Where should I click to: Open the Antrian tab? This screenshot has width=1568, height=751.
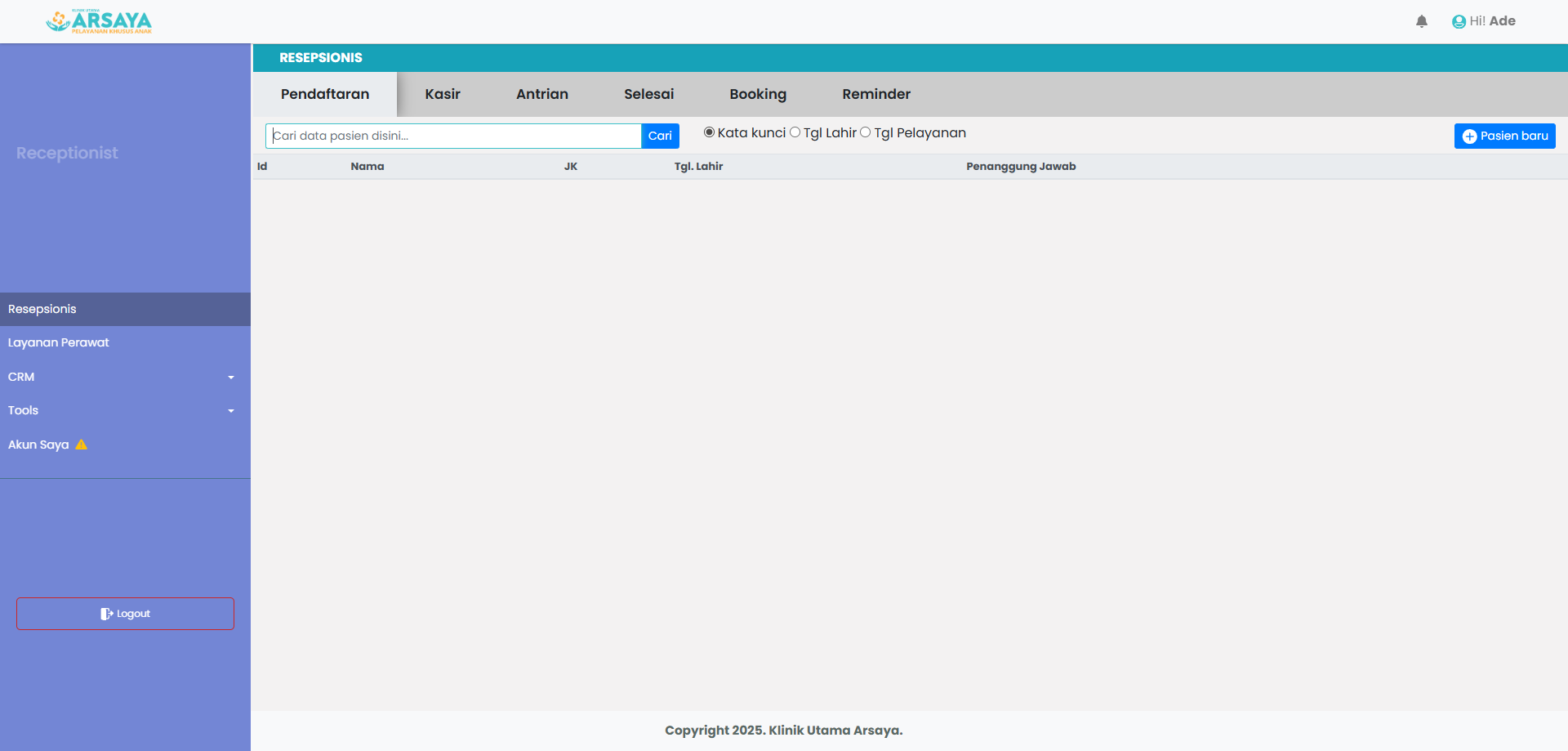tap(542, 94)
